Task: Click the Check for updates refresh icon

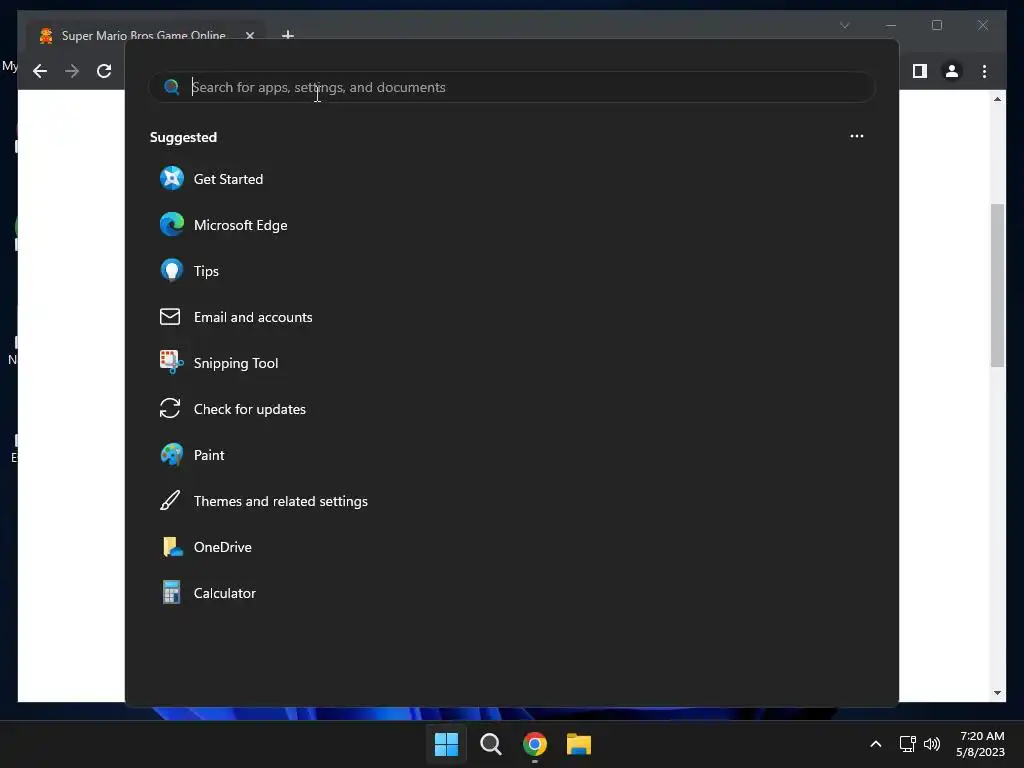Action: pos(170,409)
